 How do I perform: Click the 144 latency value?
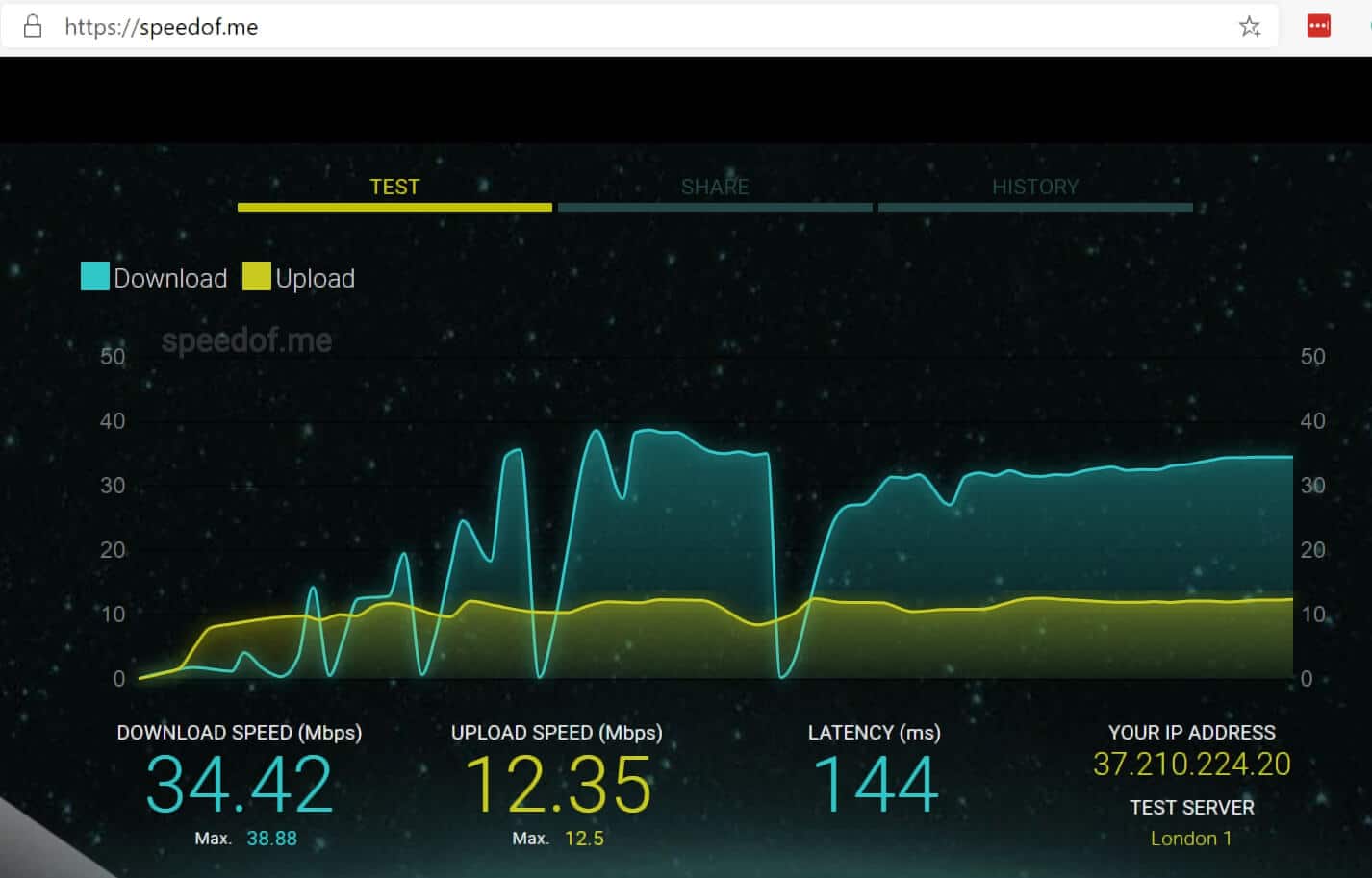875,785
